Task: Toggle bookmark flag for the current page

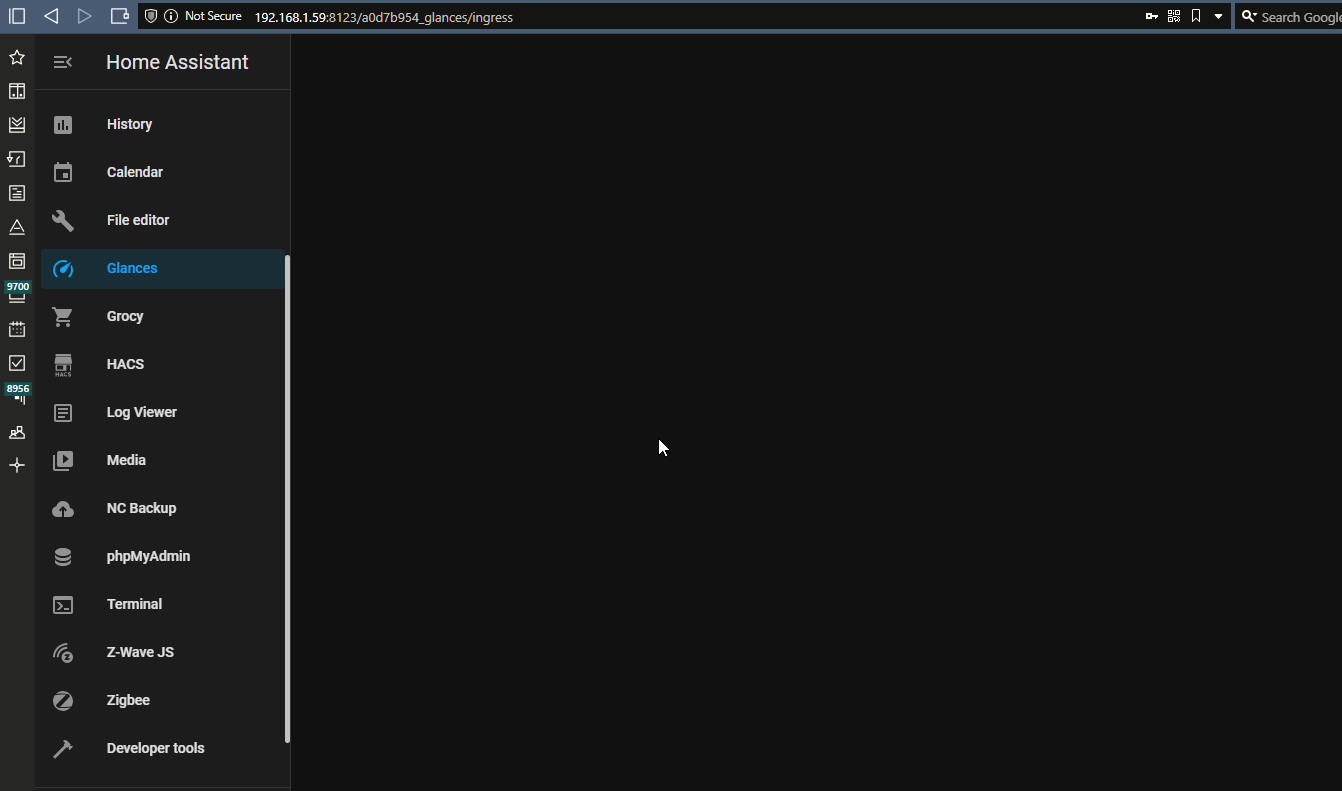Action: pyautogui.click(x=1195, y=16)
